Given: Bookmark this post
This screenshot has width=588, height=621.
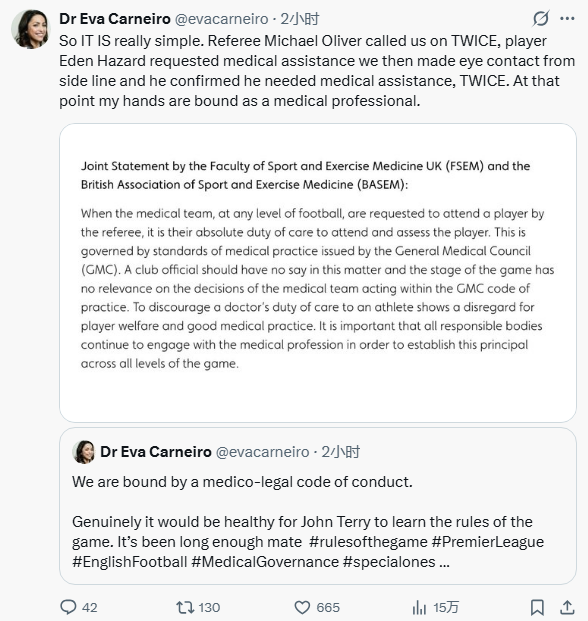Looking at the screenshot, I should [x=537, y=607].
